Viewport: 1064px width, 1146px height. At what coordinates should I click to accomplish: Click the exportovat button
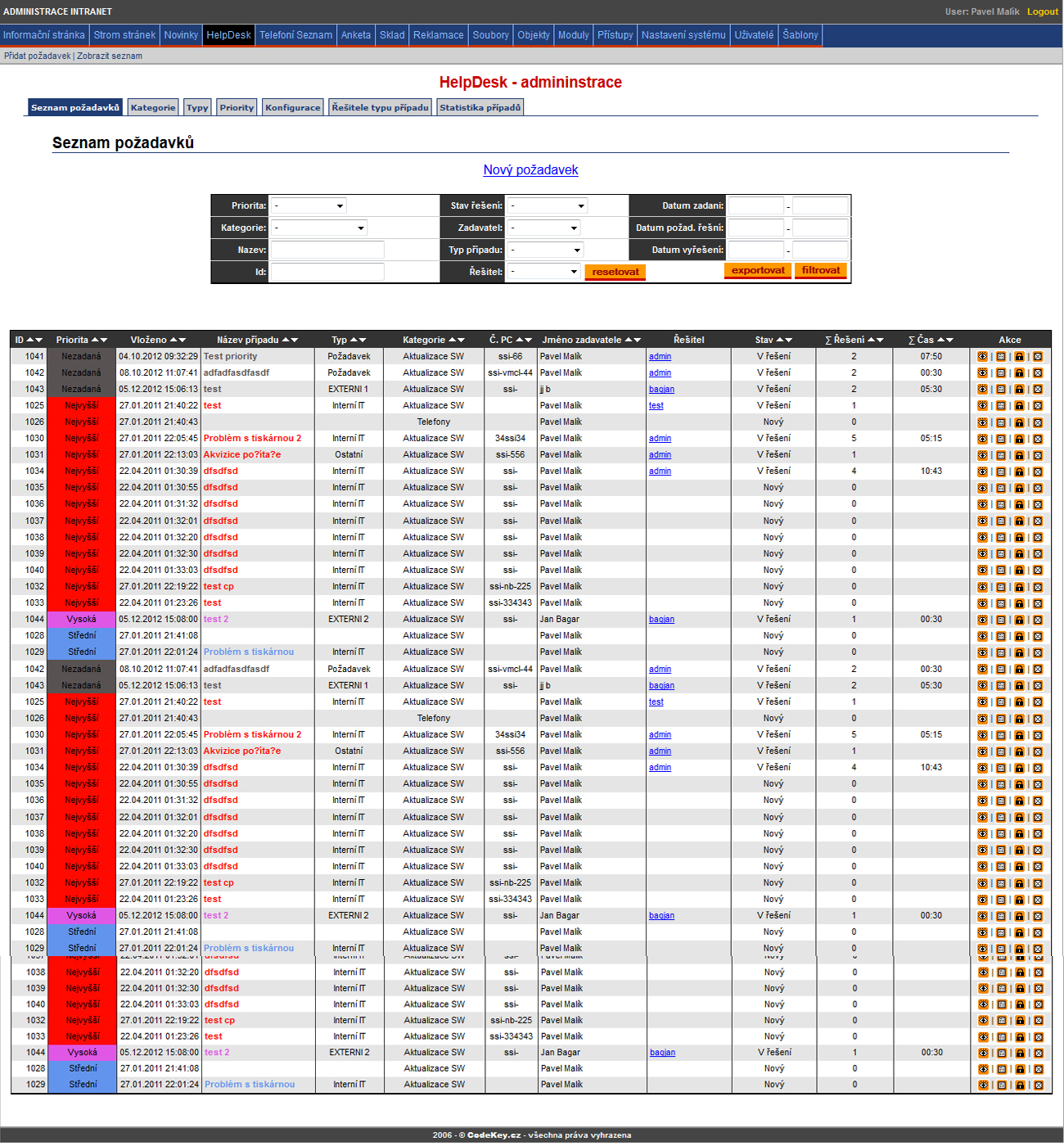click(758, 270)
